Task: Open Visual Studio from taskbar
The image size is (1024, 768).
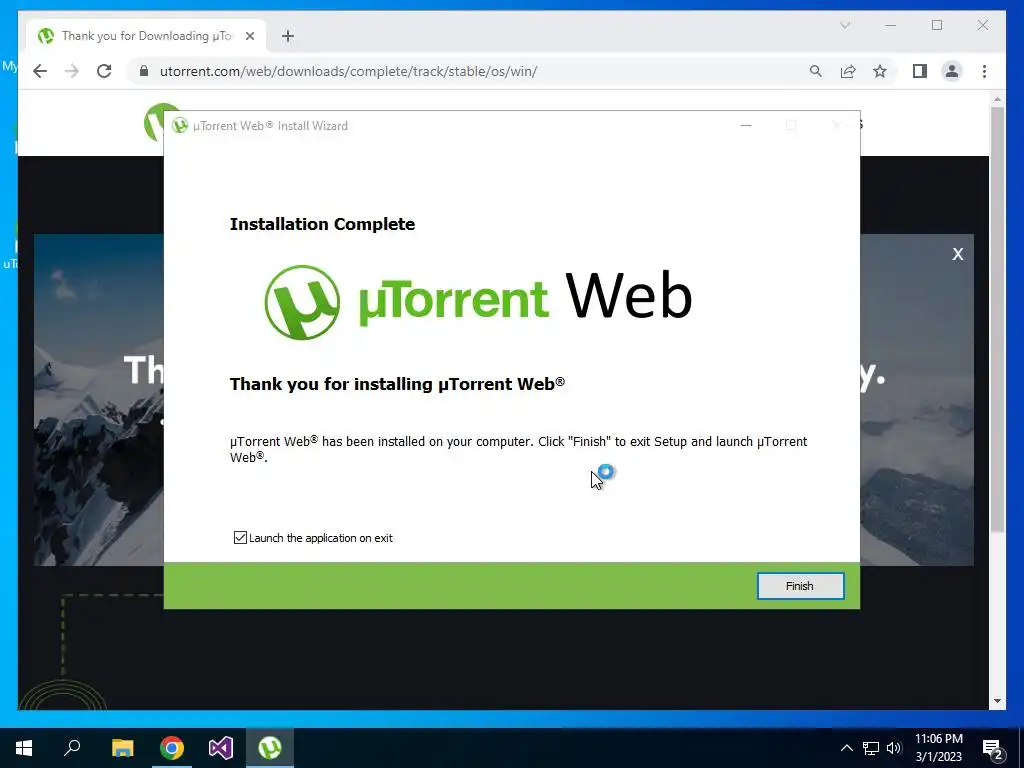Action: click(x=221, y=748)
